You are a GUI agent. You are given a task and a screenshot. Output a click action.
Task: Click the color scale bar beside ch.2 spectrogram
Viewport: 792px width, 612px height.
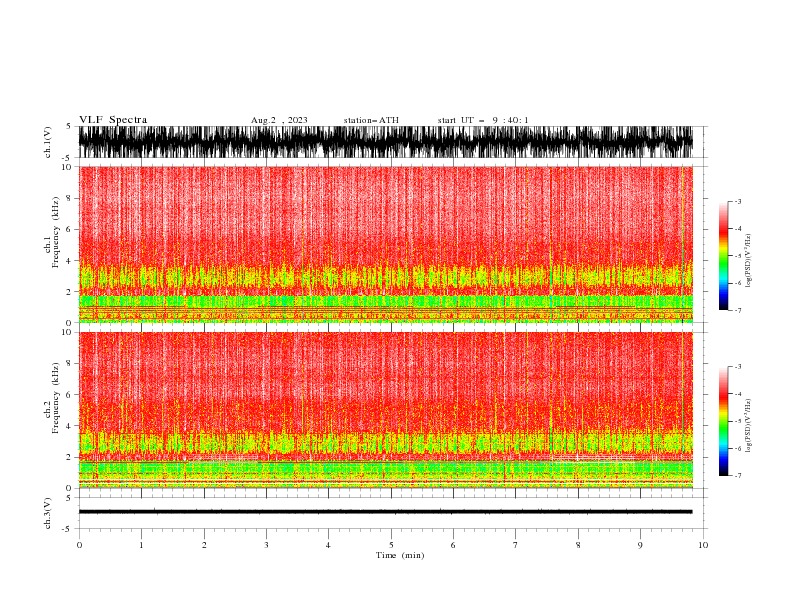[x=724, y=421]
